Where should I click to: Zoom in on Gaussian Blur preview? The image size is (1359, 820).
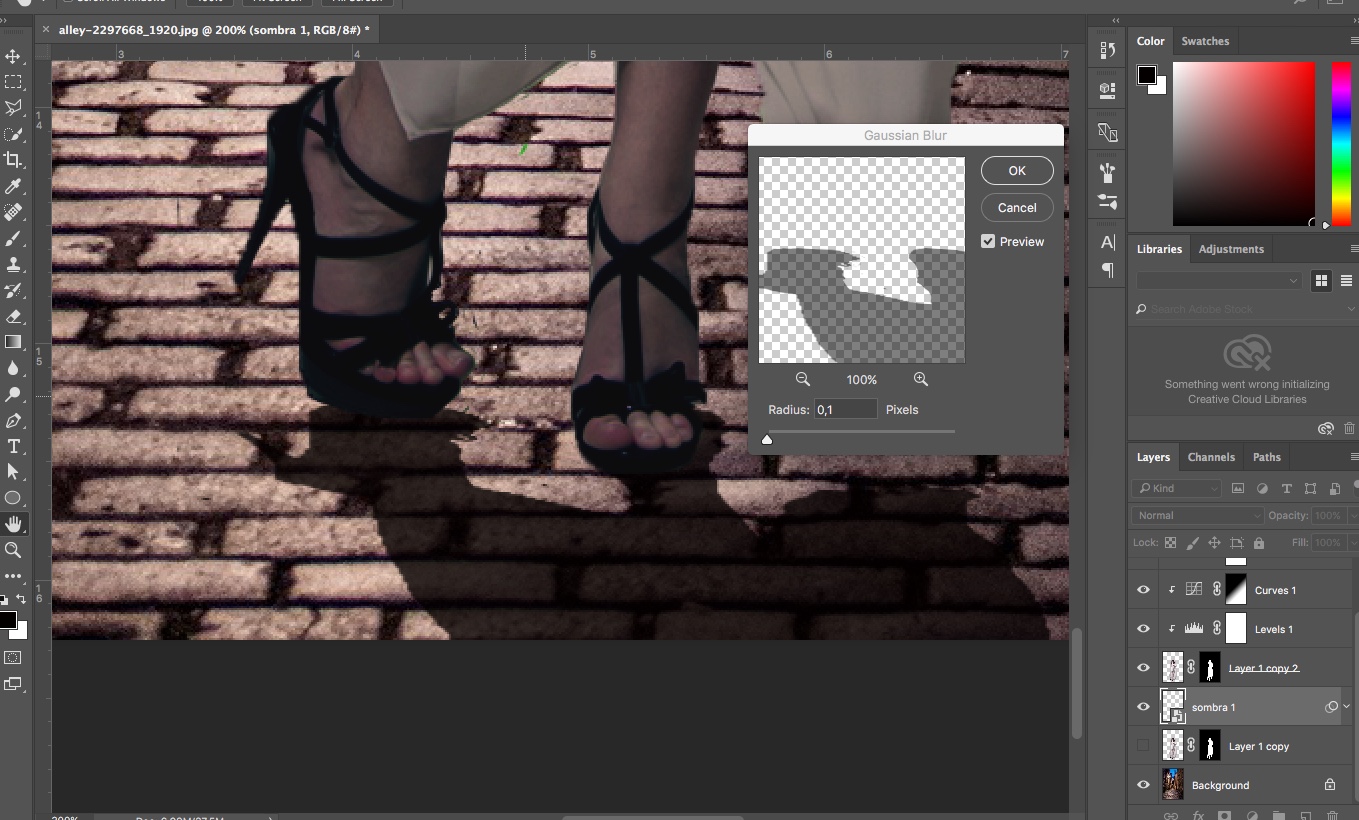(920, 379)
